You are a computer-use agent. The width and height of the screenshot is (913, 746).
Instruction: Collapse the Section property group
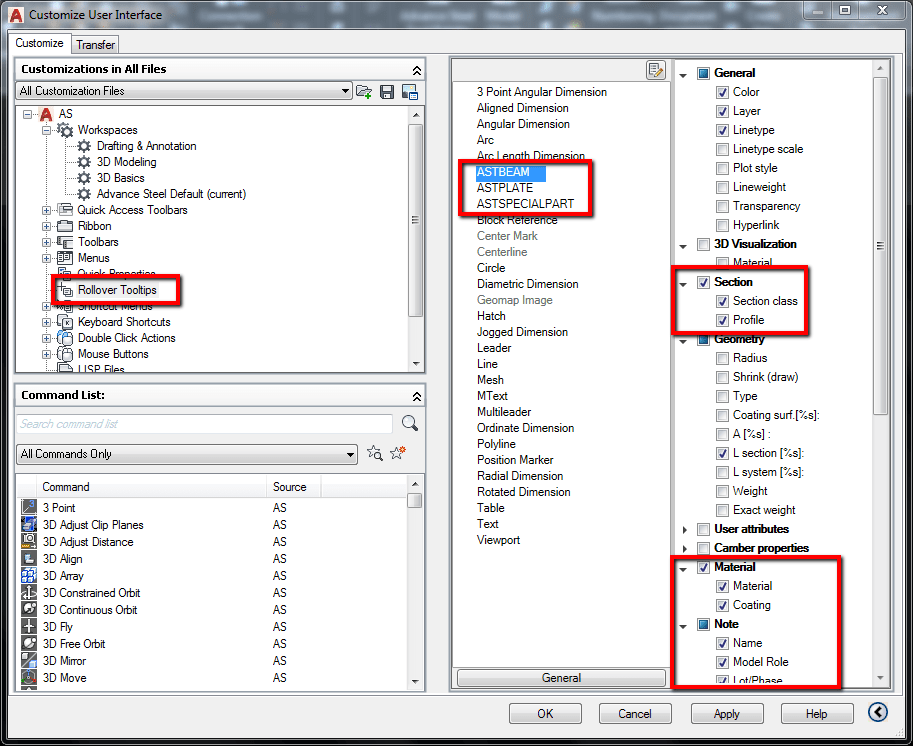click(684, 282)
